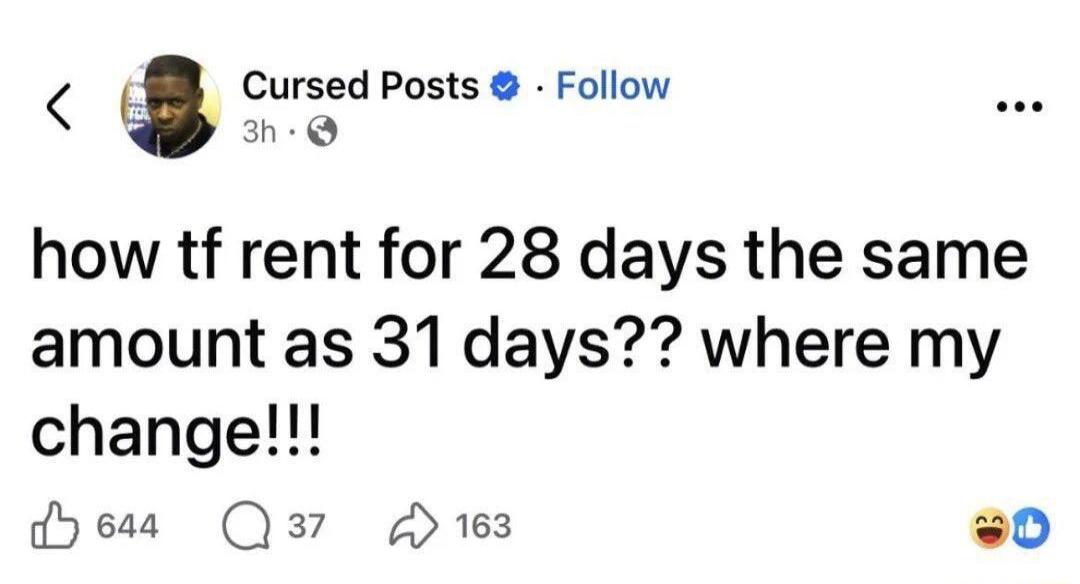Image resolution: width=1080 pixels, height=584 pixels.
Task: Click the 3h timestamp
Action: coord(260,128)
